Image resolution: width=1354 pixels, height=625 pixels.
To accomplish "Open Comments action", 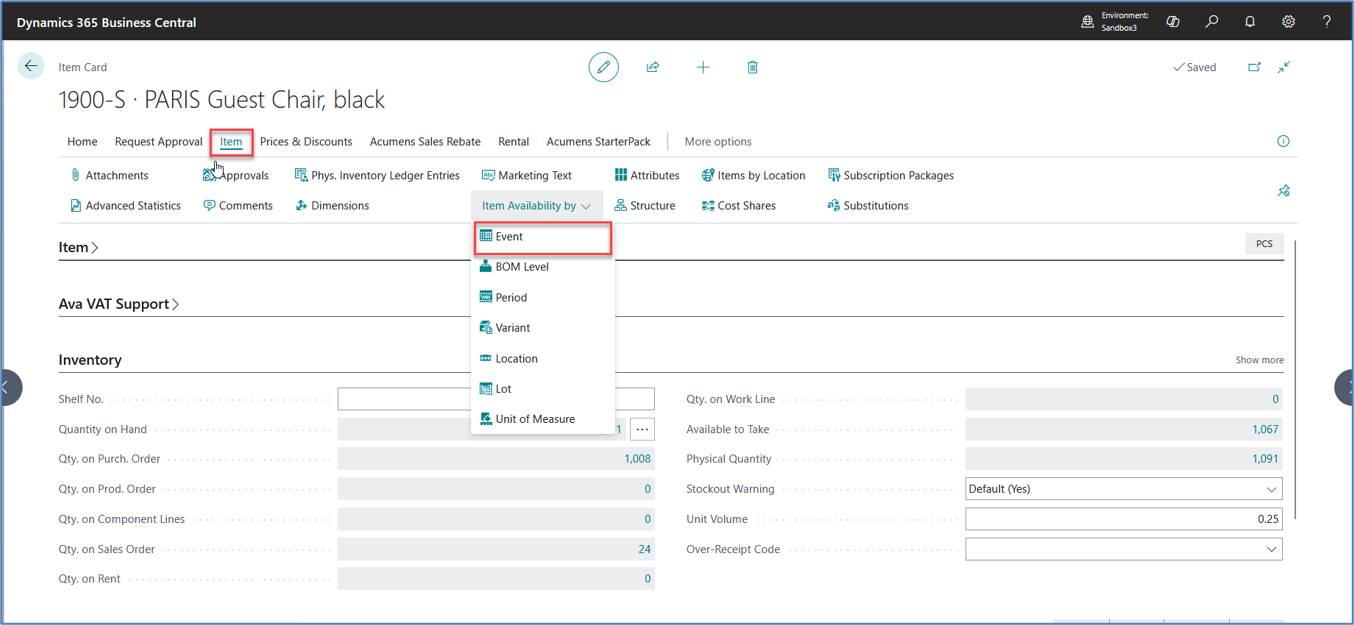I will pyautogui.click(x=238, y=205).
